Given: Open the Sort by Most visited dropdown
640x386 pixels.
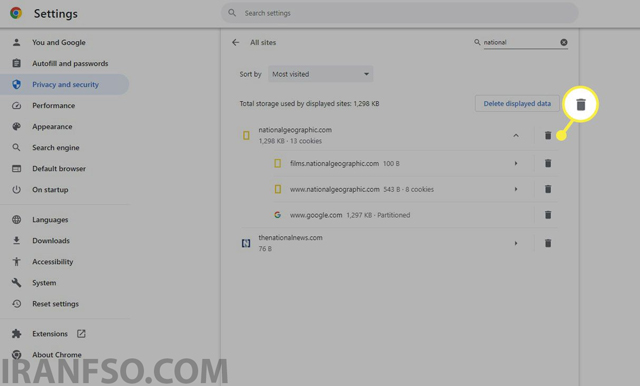Looking at the screenshot, I should (320, 74).
